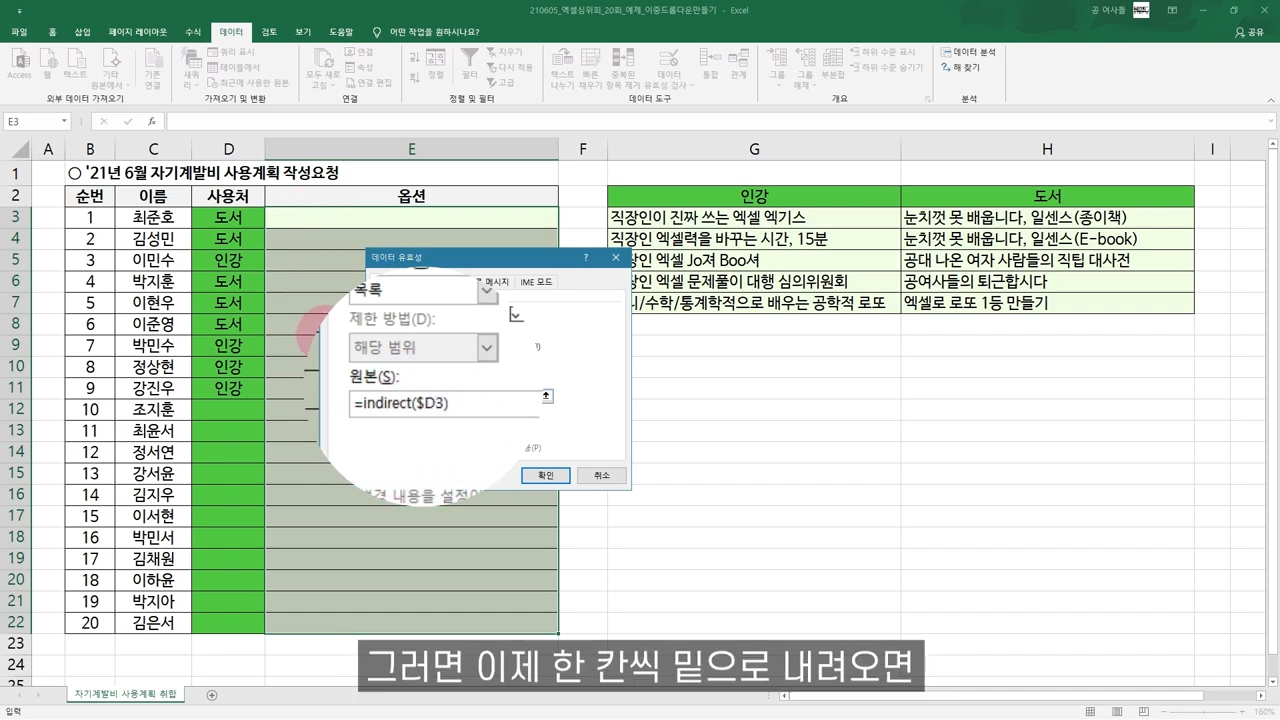
Task: Import data from Access
Action: (x=19, y=64)
